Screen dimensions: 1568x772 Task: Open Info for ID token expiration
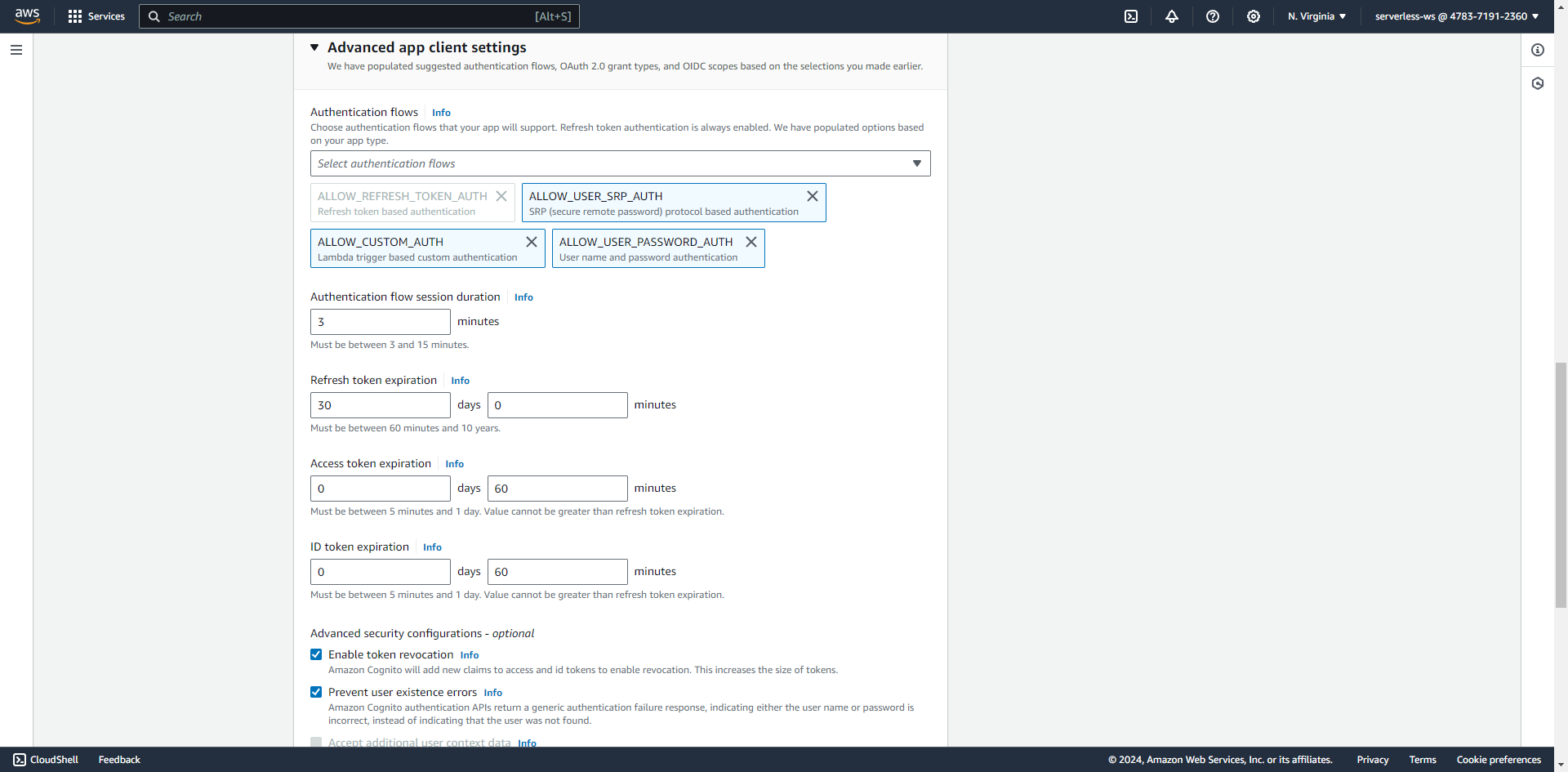pos(432,547)
